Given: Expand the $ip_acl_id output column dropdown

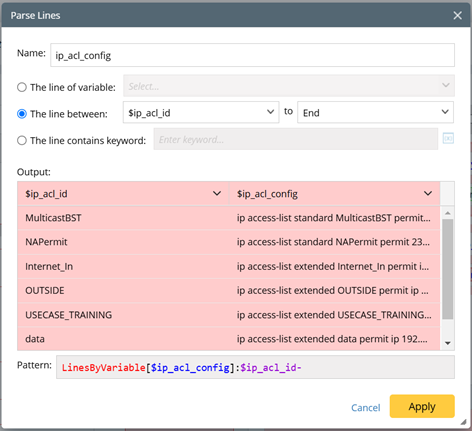Looking at the screenshot, I should pos(217,193).
